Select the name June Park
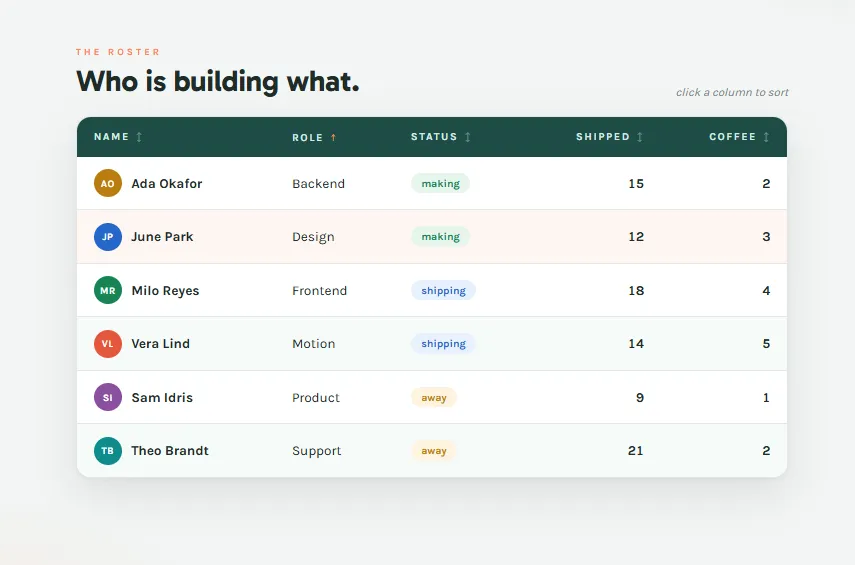This screenshot has width=855, height=565. tap(162, 237)
